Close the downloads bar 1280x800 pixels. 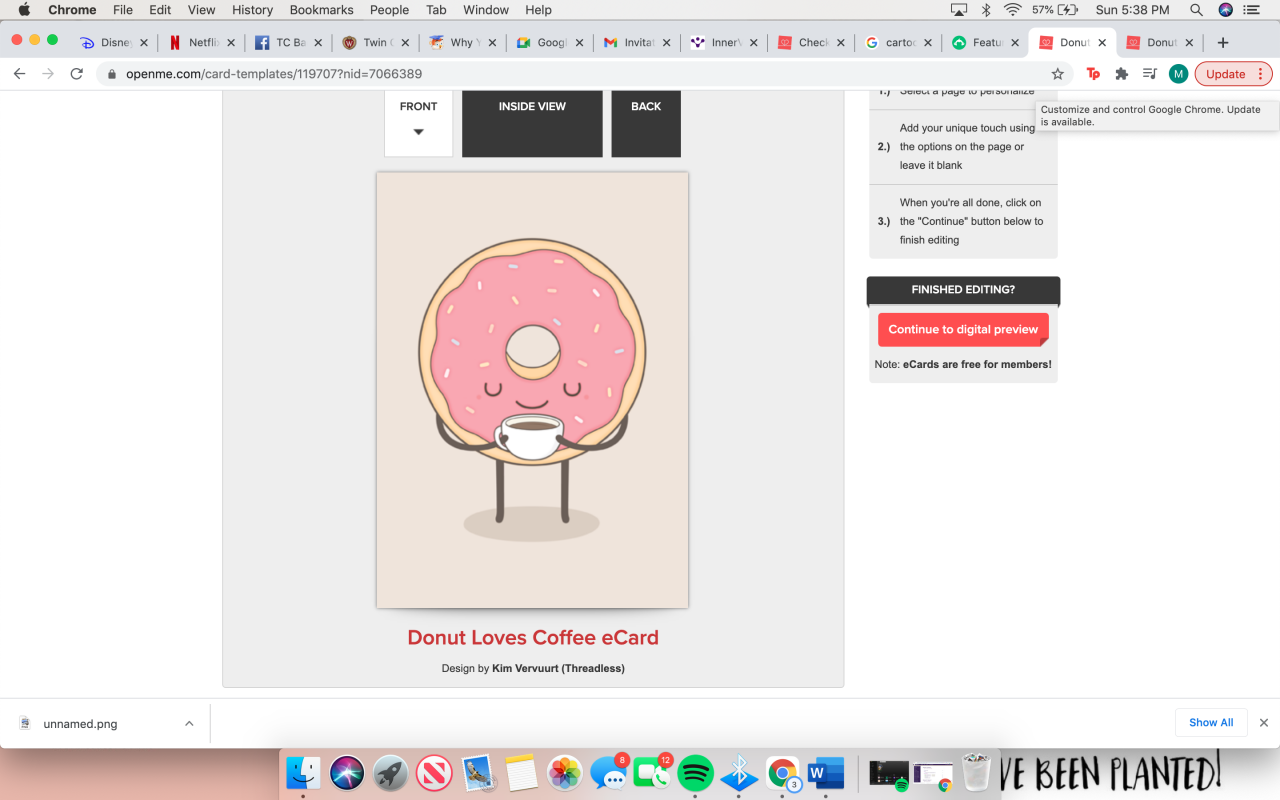[x=1263, y=722]
